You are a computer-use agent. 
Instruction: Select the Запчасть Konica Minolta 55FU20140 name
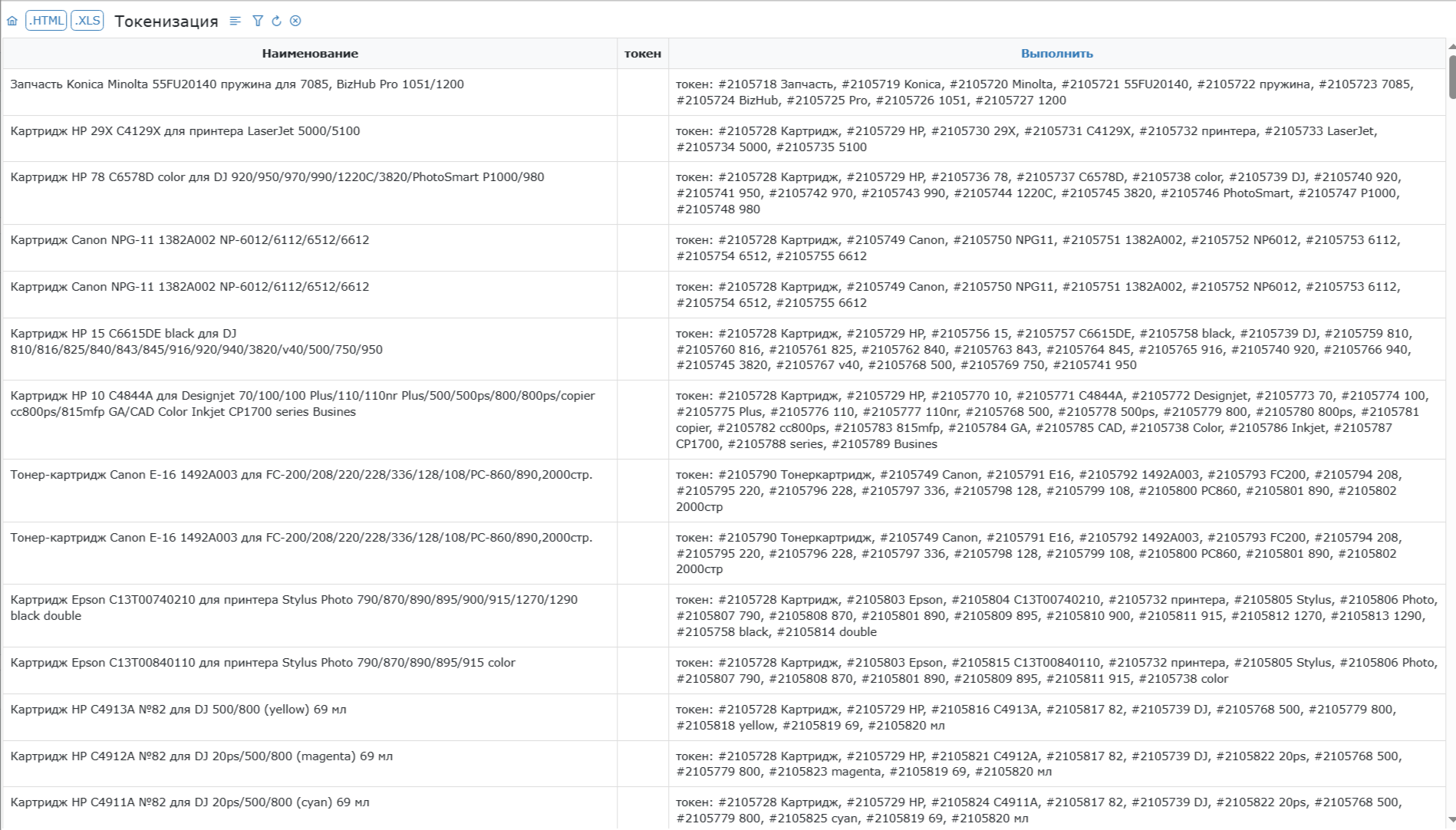(x=237, y=84)
